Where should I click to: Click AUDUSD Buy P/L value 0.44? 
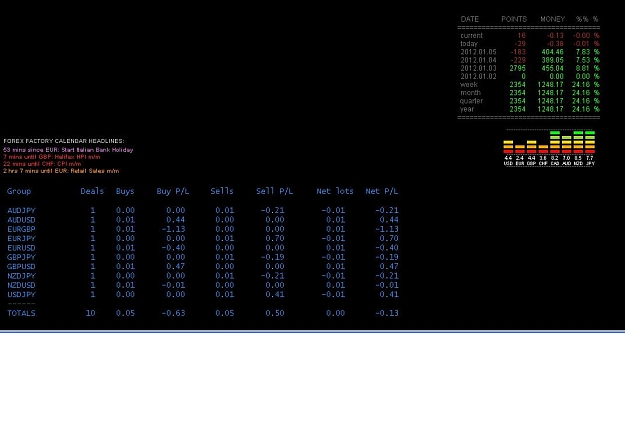pyautogui.click(x=176, y=220)
